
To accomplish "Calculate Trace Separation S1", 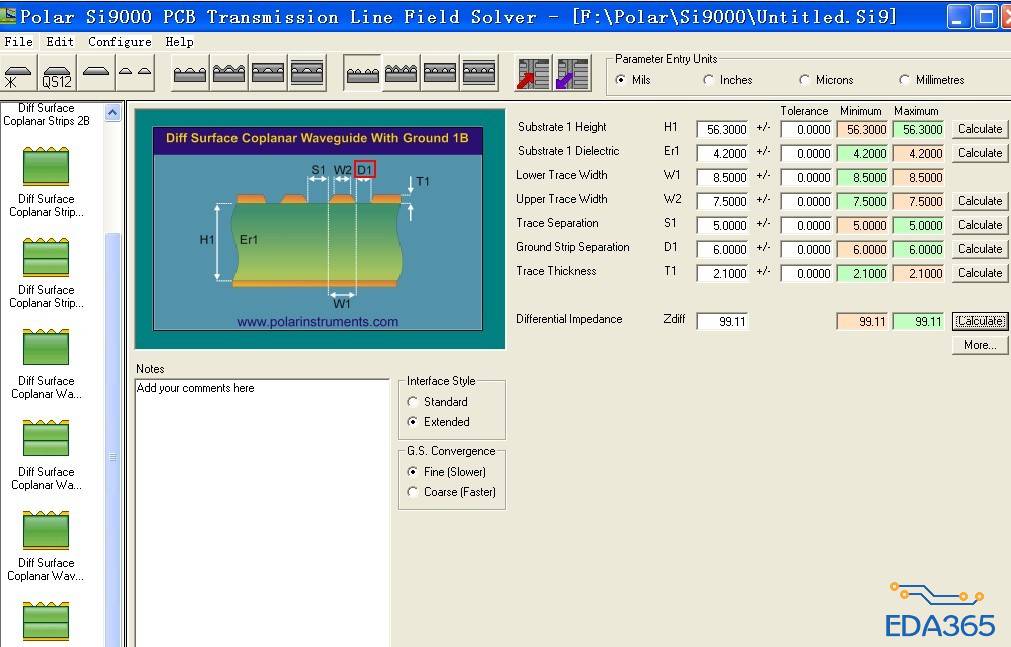I will click(980, 225).
